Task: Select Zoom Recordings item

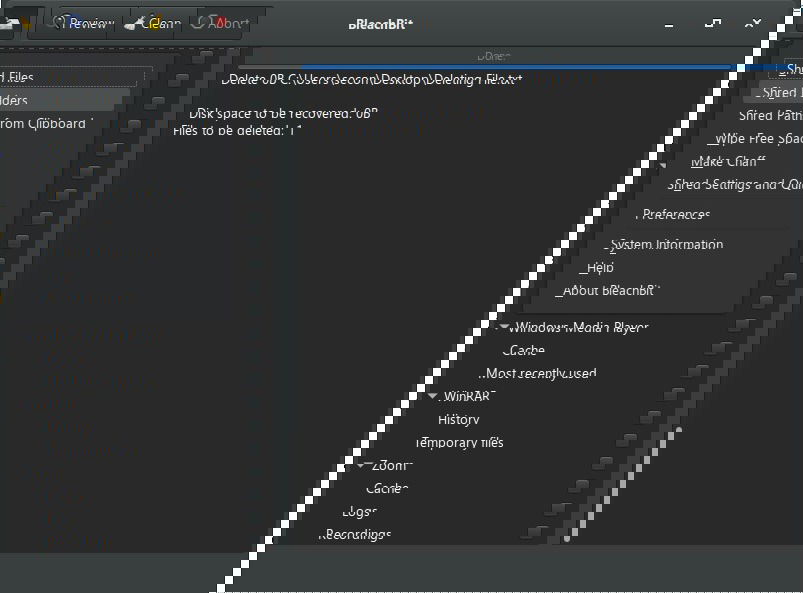Action: 355,535
